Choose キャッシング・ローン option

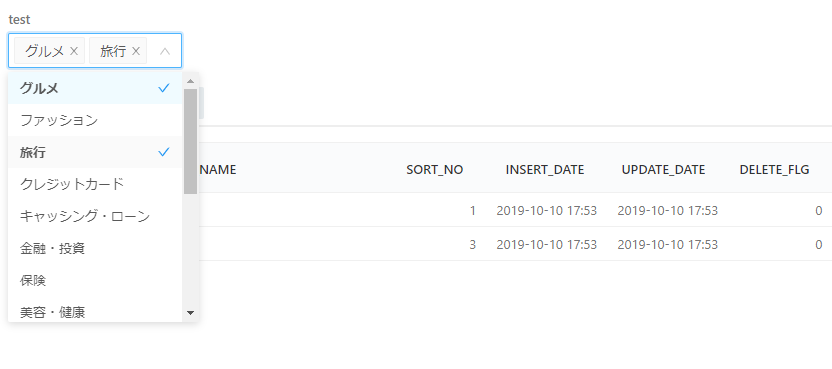(96, 216)
